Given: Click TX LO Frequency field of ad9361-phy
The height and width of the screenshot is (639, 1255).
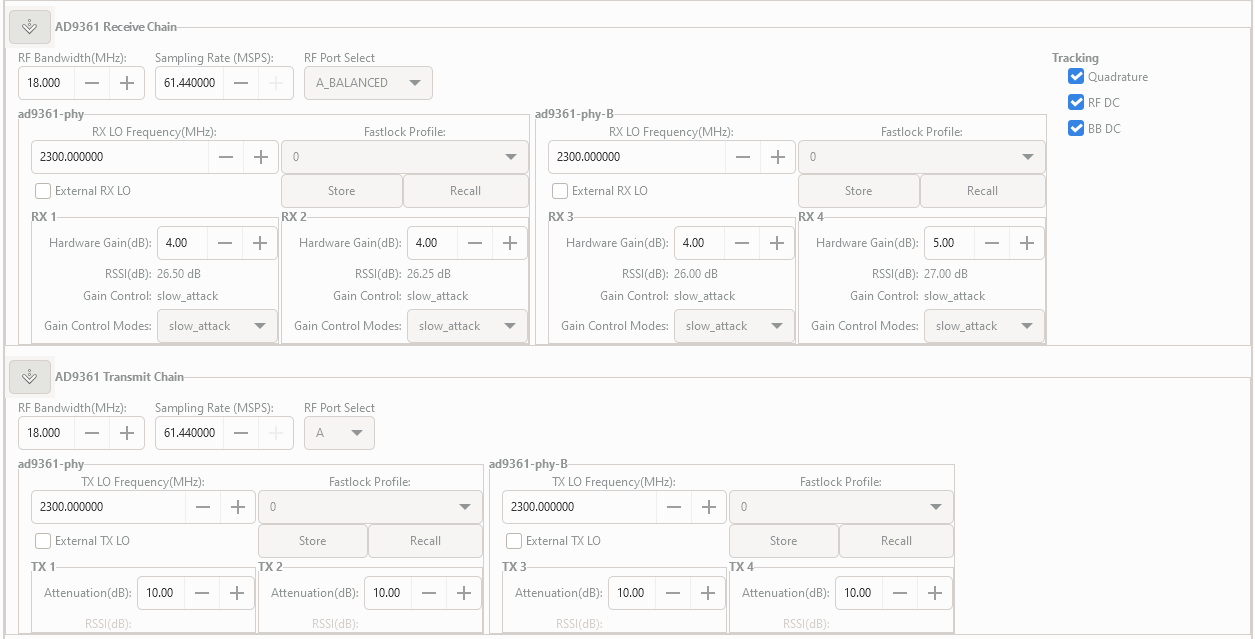Looking at the screenshot, I should pos(109,507).
